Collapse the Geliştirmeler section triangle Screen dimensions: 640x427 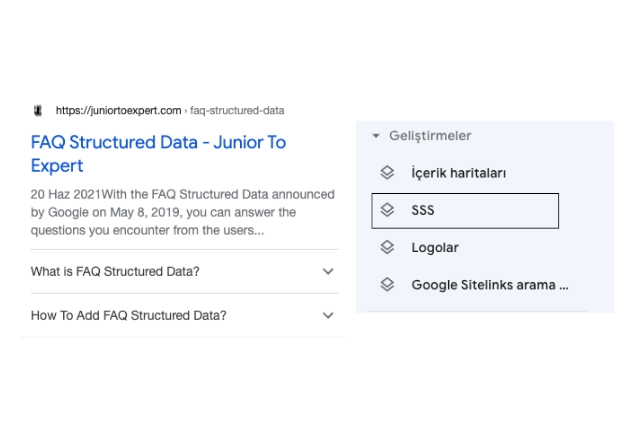click(x=376, y=136)
